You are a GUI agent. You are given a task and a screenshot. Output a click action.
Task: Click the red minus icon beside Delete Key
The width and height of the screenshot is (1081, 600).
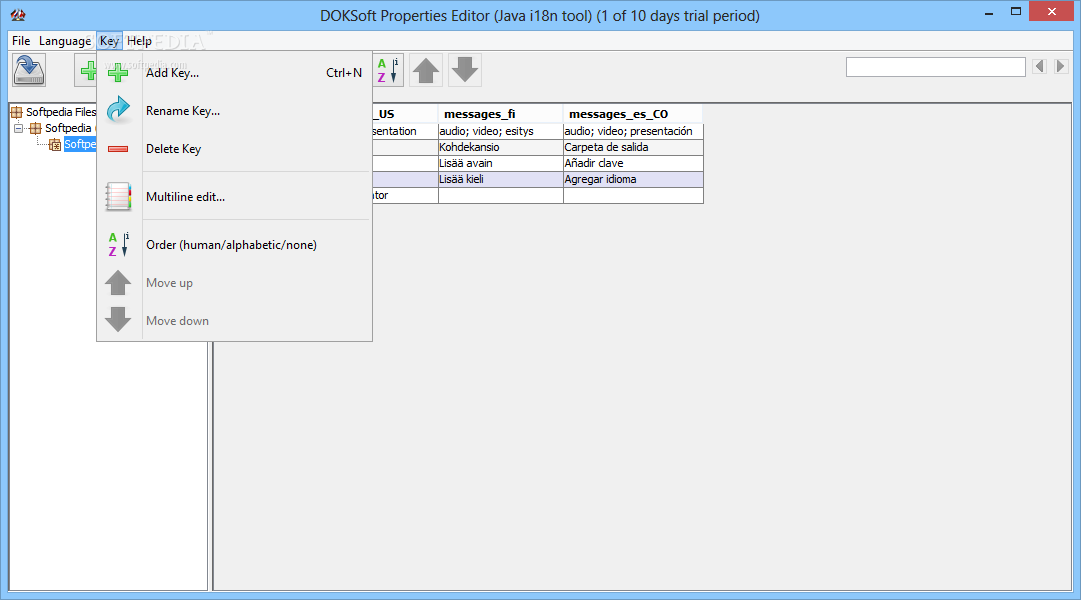point(118,149)
